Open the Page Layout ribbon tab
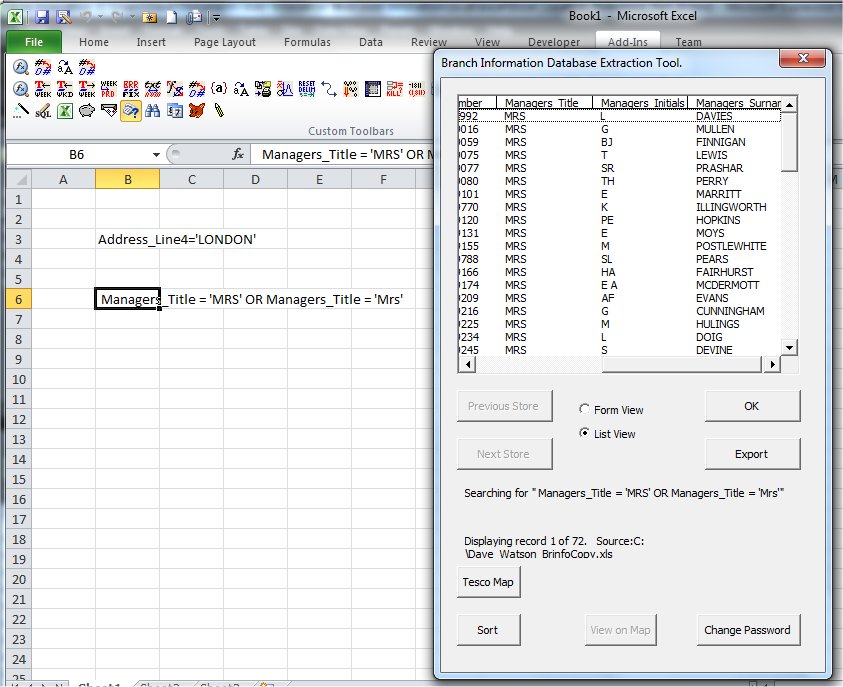This screenshot has height=687, width=843. (x=225, y=42)
